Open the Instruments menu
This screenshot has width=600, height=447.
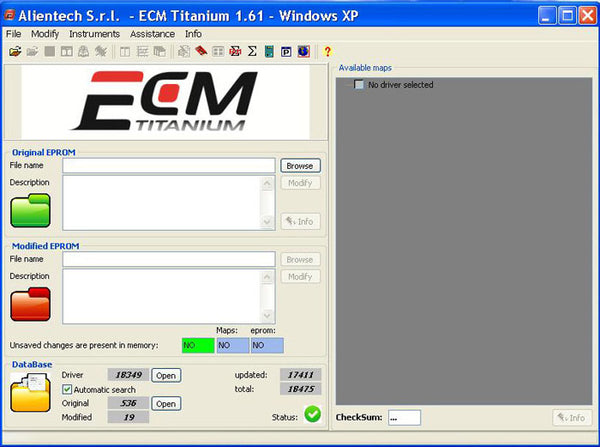click(94, 34)
